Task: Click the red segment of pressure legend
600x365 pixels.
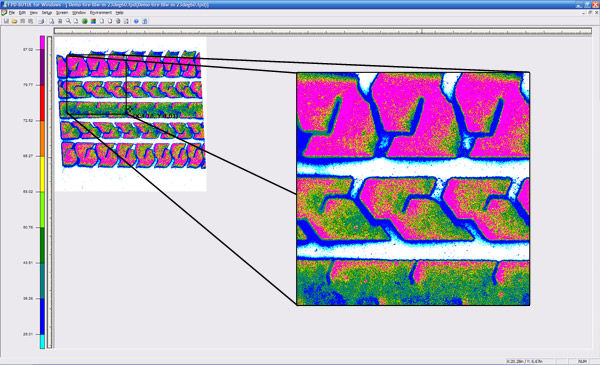Action: coord(42,103)
